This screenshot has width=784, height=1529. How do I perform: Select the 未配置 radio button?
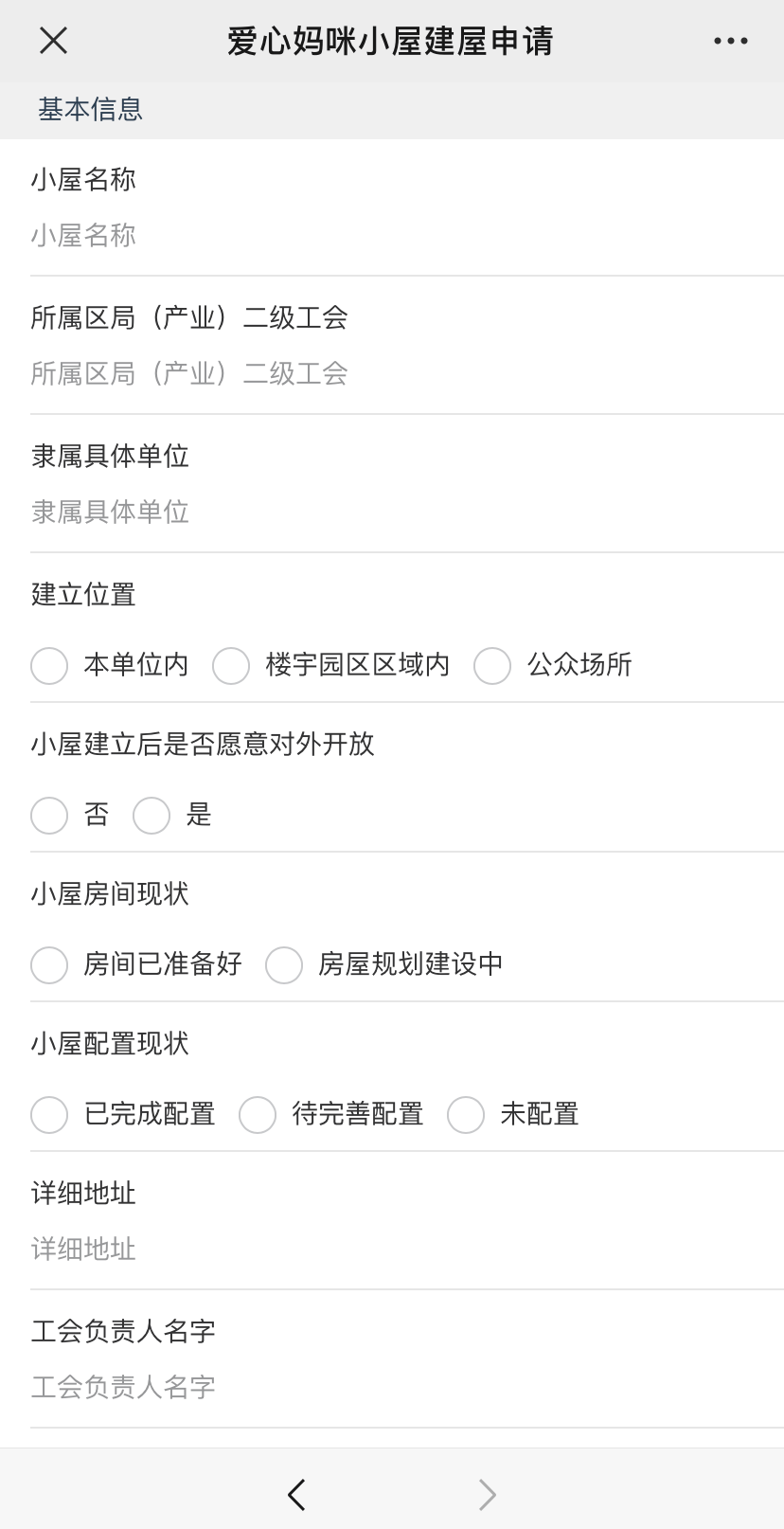[467, 1115]
